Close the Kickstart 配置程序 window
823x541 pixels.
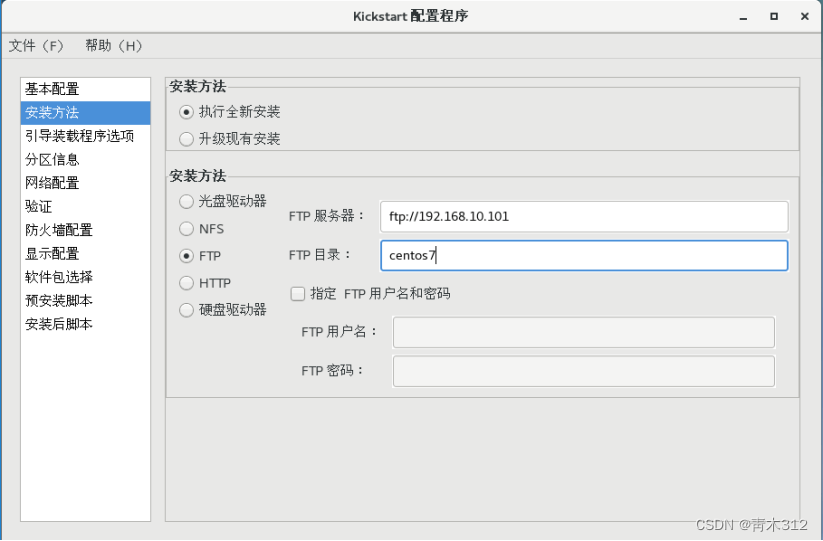point(805,17)
